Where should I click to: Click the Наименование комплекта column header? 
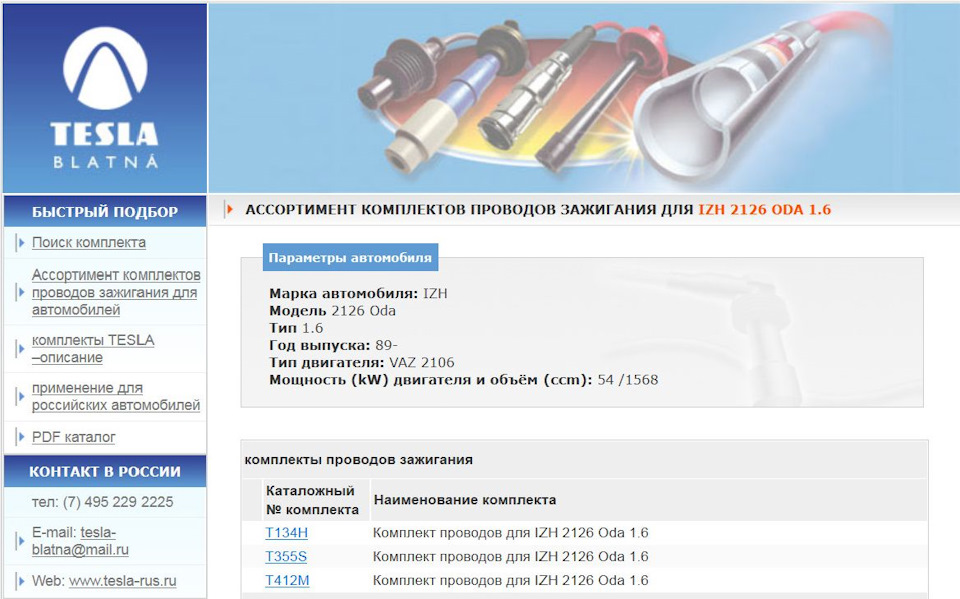pyautogui.click(x=465, y=500)
